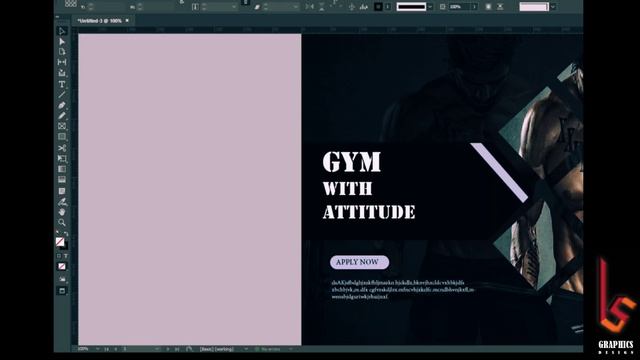The image size is (640, 360).
Task: Click the APPLY NOW button on canvas
Action: tap(359, 262)
